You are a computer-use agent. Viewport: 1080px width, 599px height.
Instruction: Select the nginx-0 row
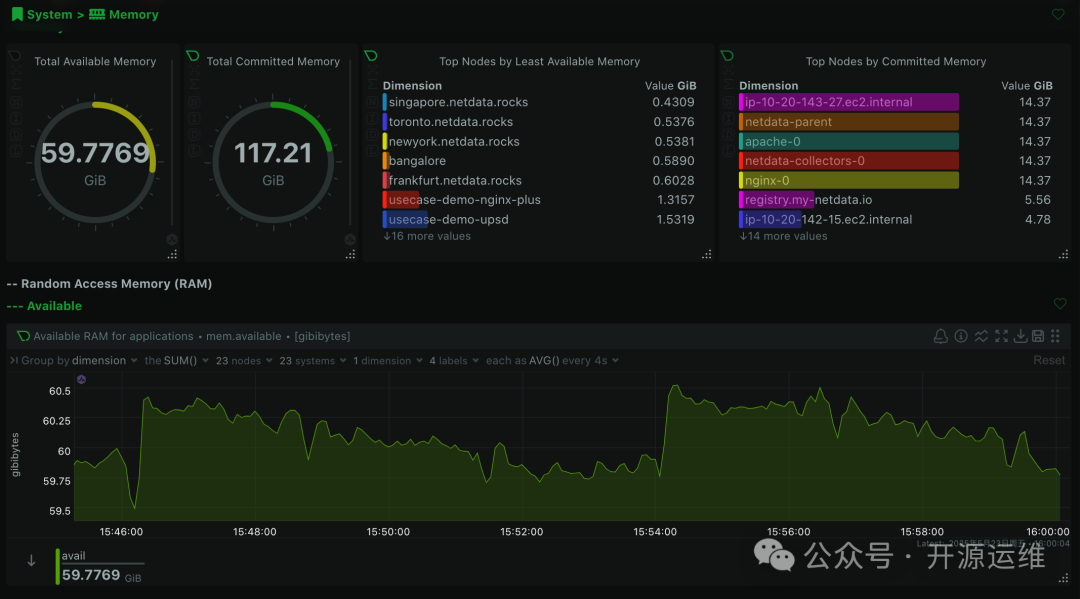pyautogui.click(x=895, y=180)
